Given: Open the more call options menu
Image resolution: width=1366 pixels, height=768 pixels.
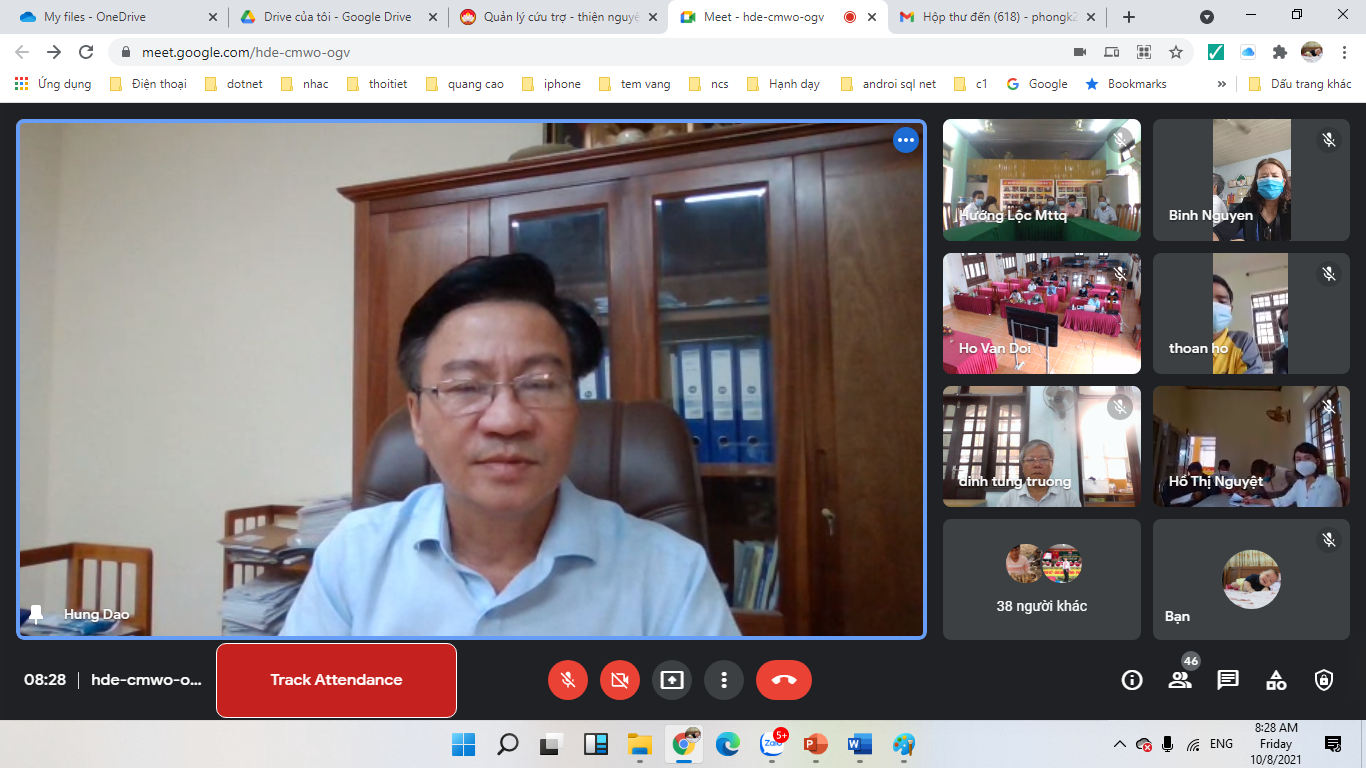Looking at the screenshot, I should (724, 679).
